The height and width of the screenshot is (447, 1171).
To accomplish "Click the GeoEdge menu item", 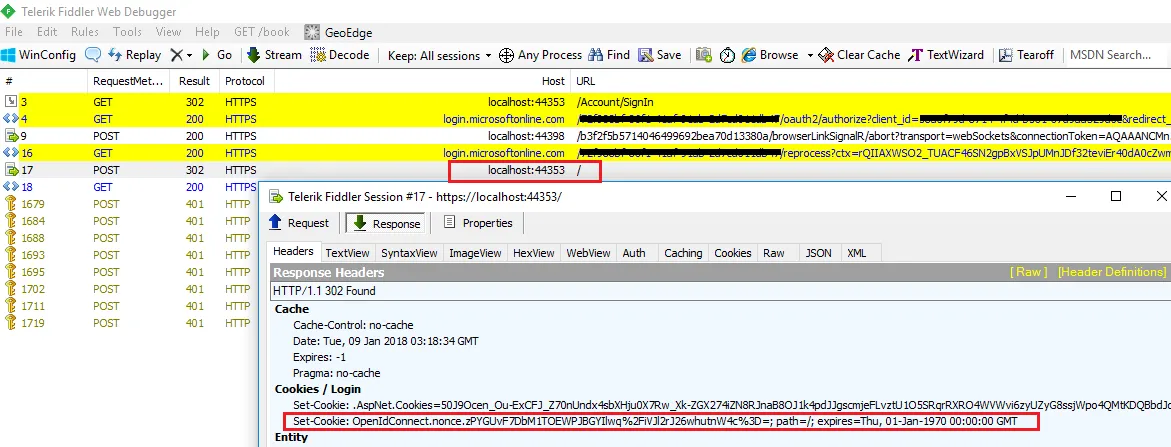I will pos(338,32).
